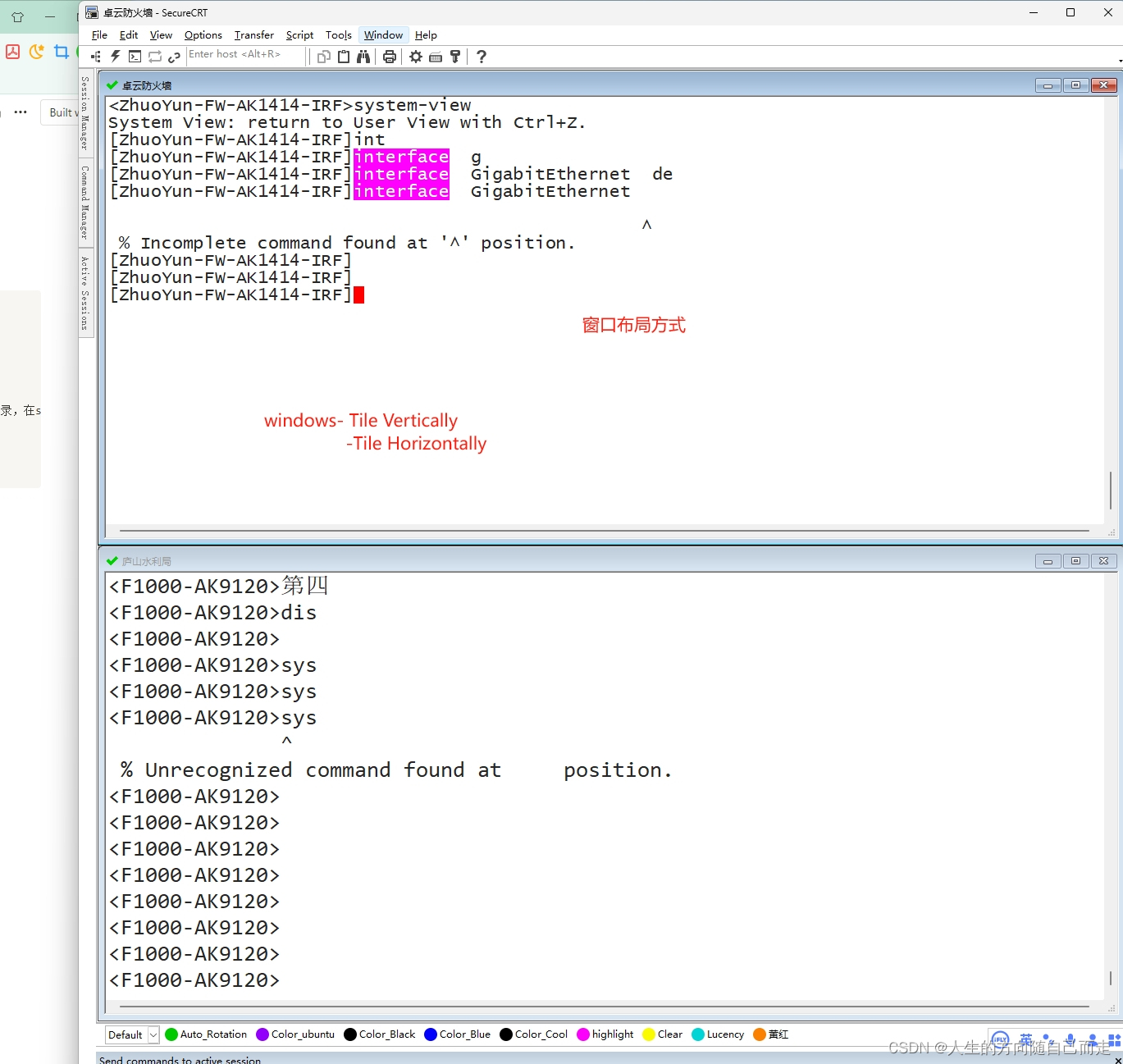Click the Lucency button
This screenshot has width=1123, height=1064.
click(719, 1034)
